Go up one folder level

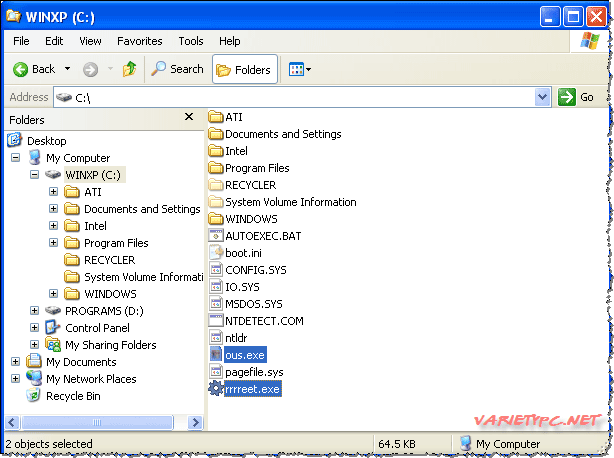coord(130,69)
